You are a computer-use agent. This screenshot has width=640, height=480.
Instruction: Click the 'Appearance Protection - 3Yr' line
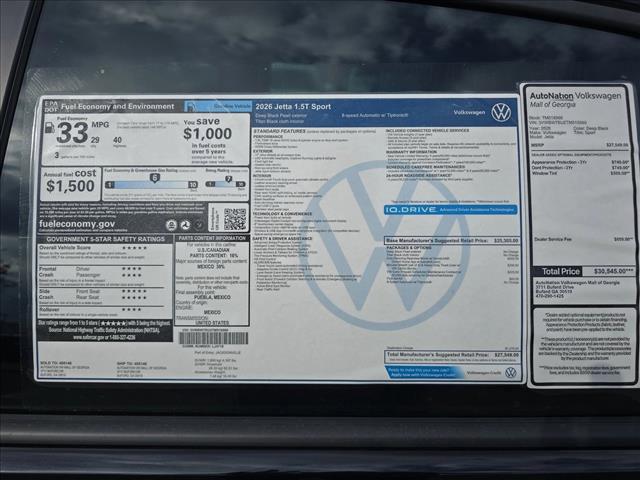click(580, 162)
